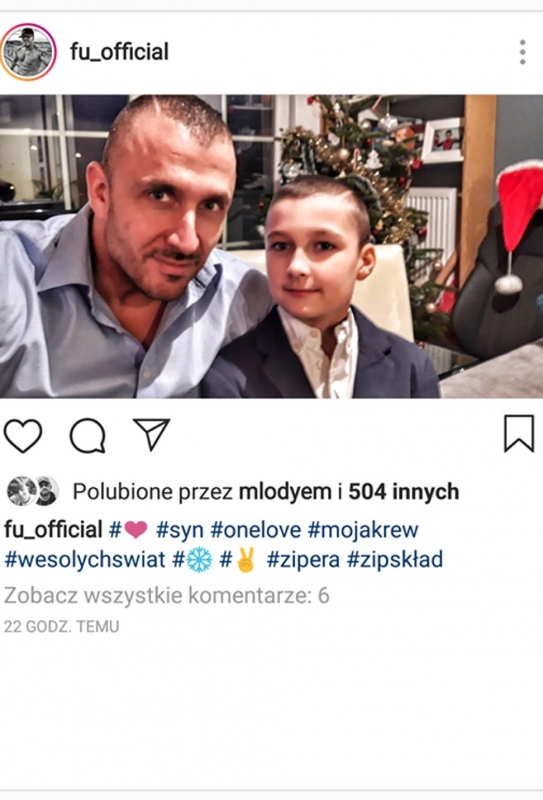Open the liker avatars beside Polubione
Viewport: 543px width, 800px height.
[33, 491]
